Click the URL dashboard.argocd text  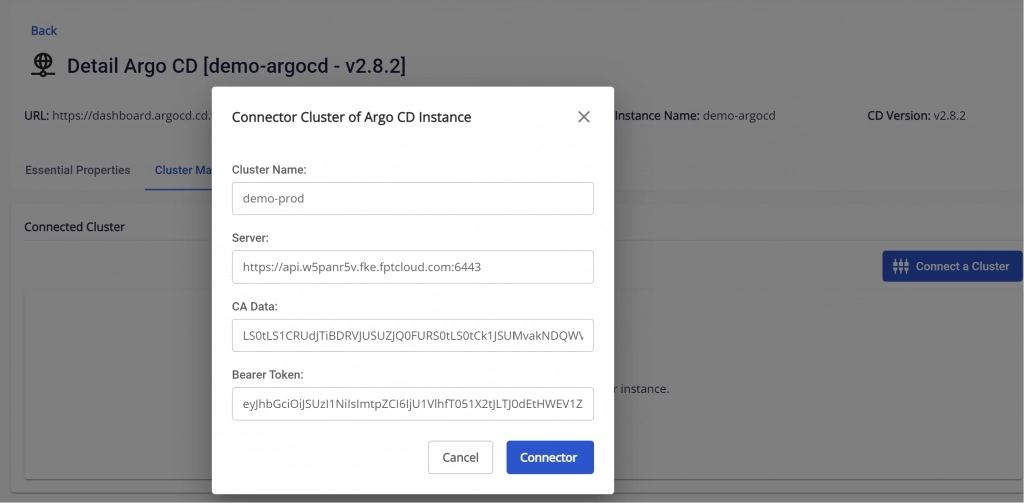coord(118,116)
